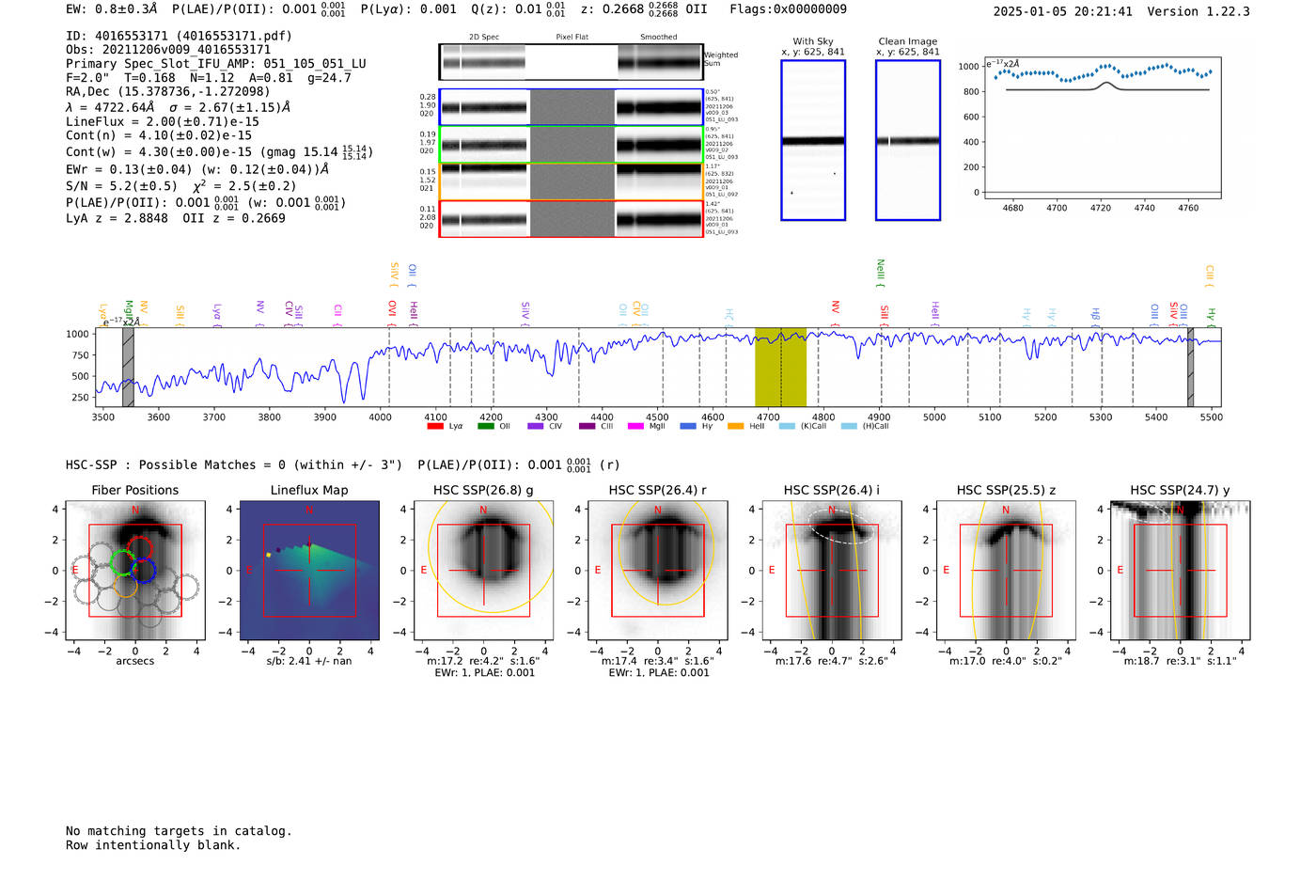The height and width of the screenshot is (896, 1316).
Task: Select the red-bordered 2D fiber spectrum row
Action: coord(571,219)
